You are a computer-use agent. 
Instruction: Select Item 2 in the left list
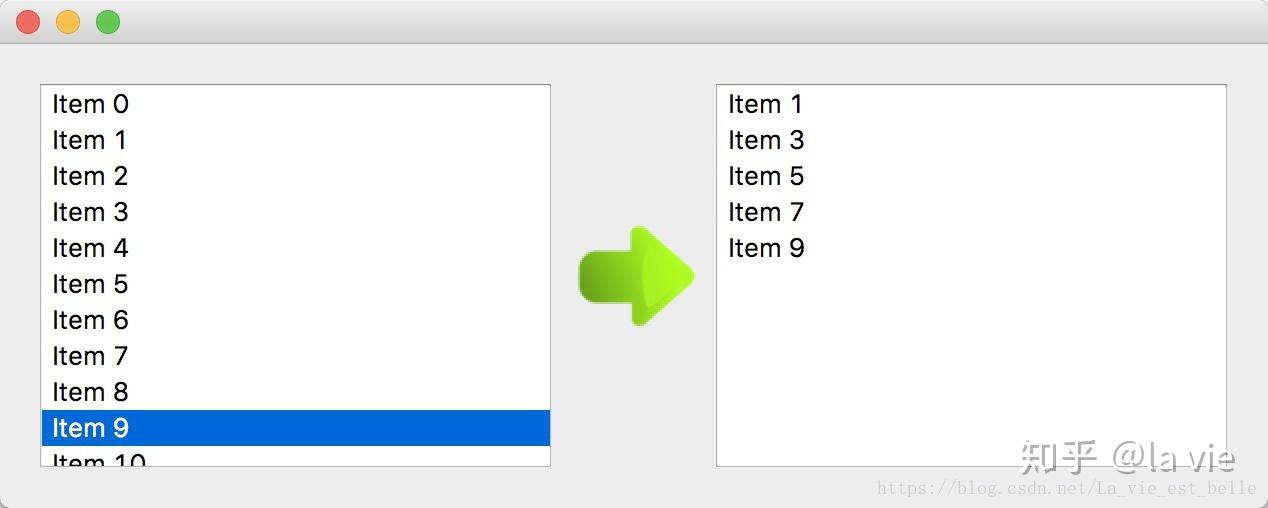click(90, 176)
